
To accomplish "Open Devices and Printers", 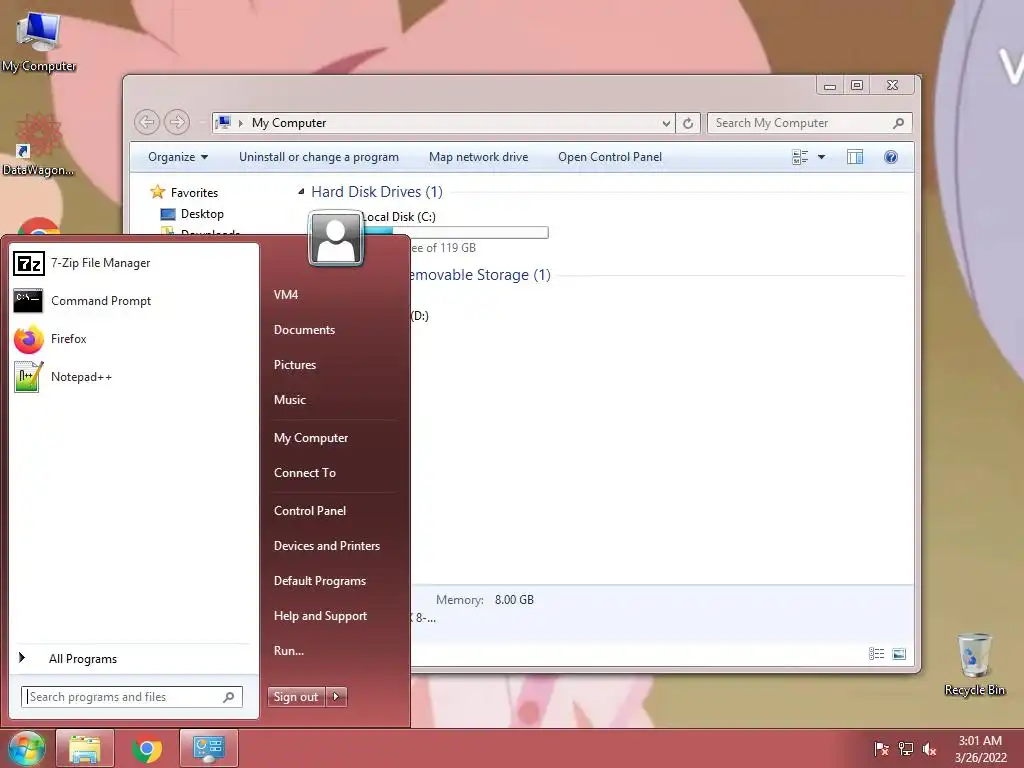I will [x=327, y=546].
